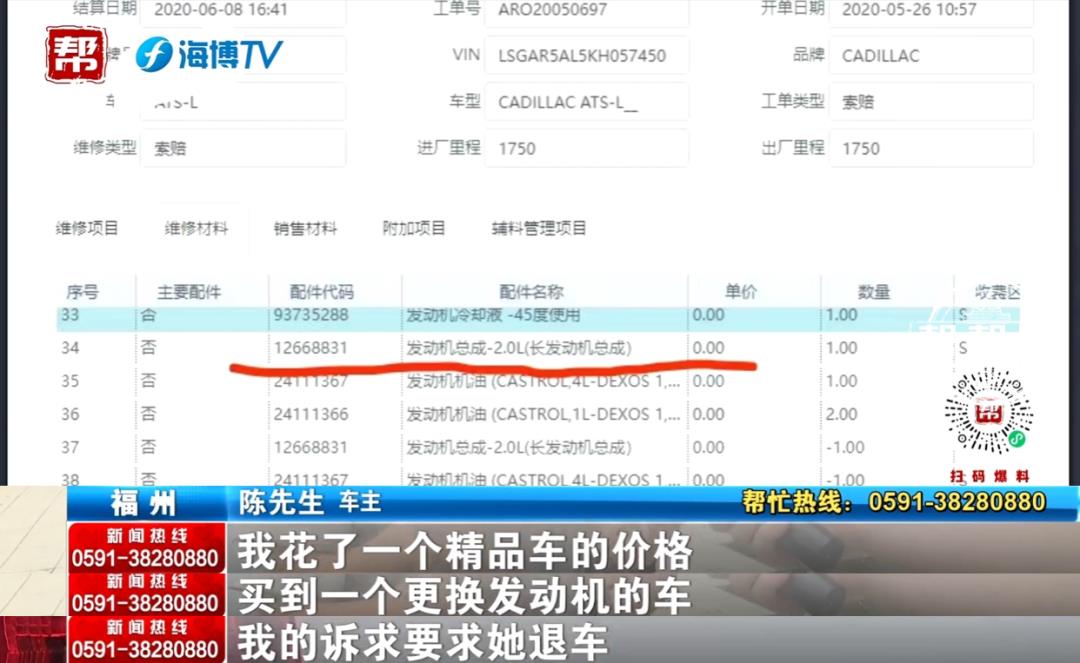Click the 0.00 price in row 37
Viewport: 1080px width, 663px height.
pos(708,447)
